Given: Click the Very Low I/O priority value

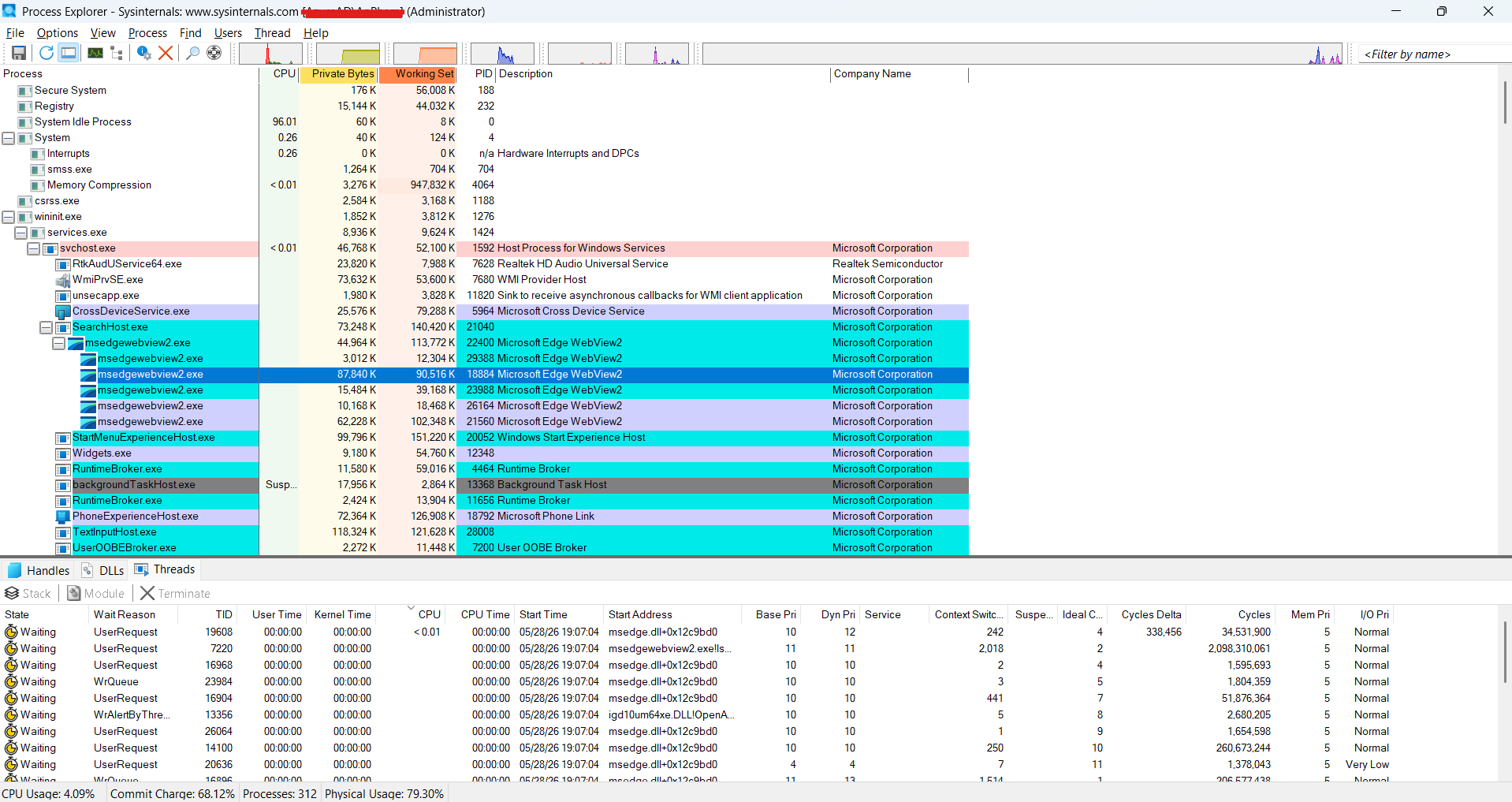Looking at the screenshot, I should coord(1367,764).
